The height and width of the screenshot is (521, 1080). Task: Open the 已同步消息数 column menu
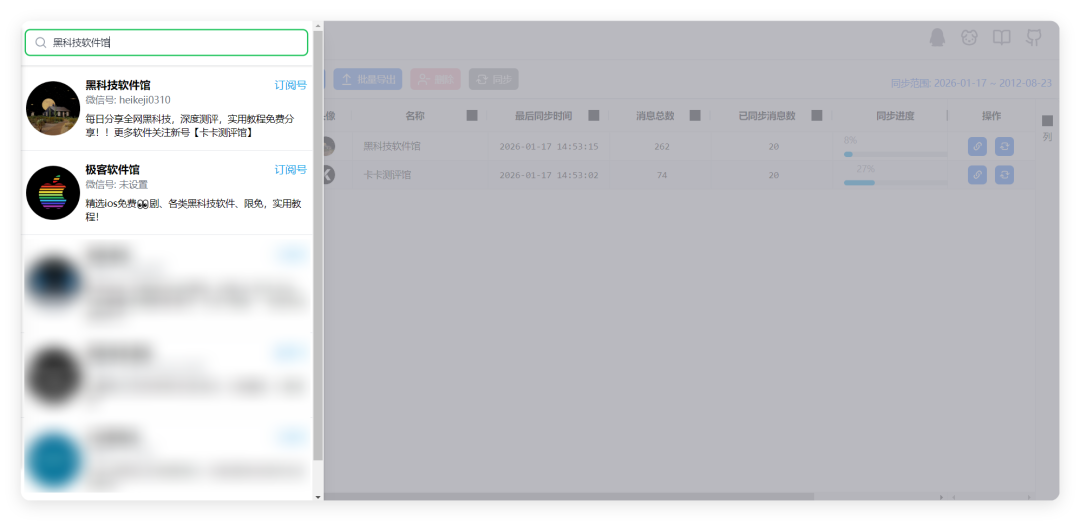tap(816, 116)
